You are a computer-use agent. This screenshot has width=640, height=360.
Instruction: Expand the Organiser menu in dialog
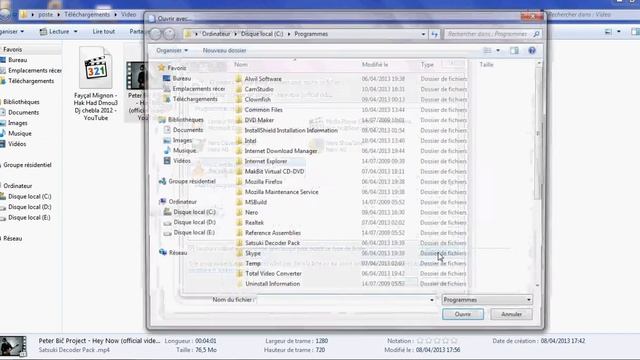click(172, 51)
